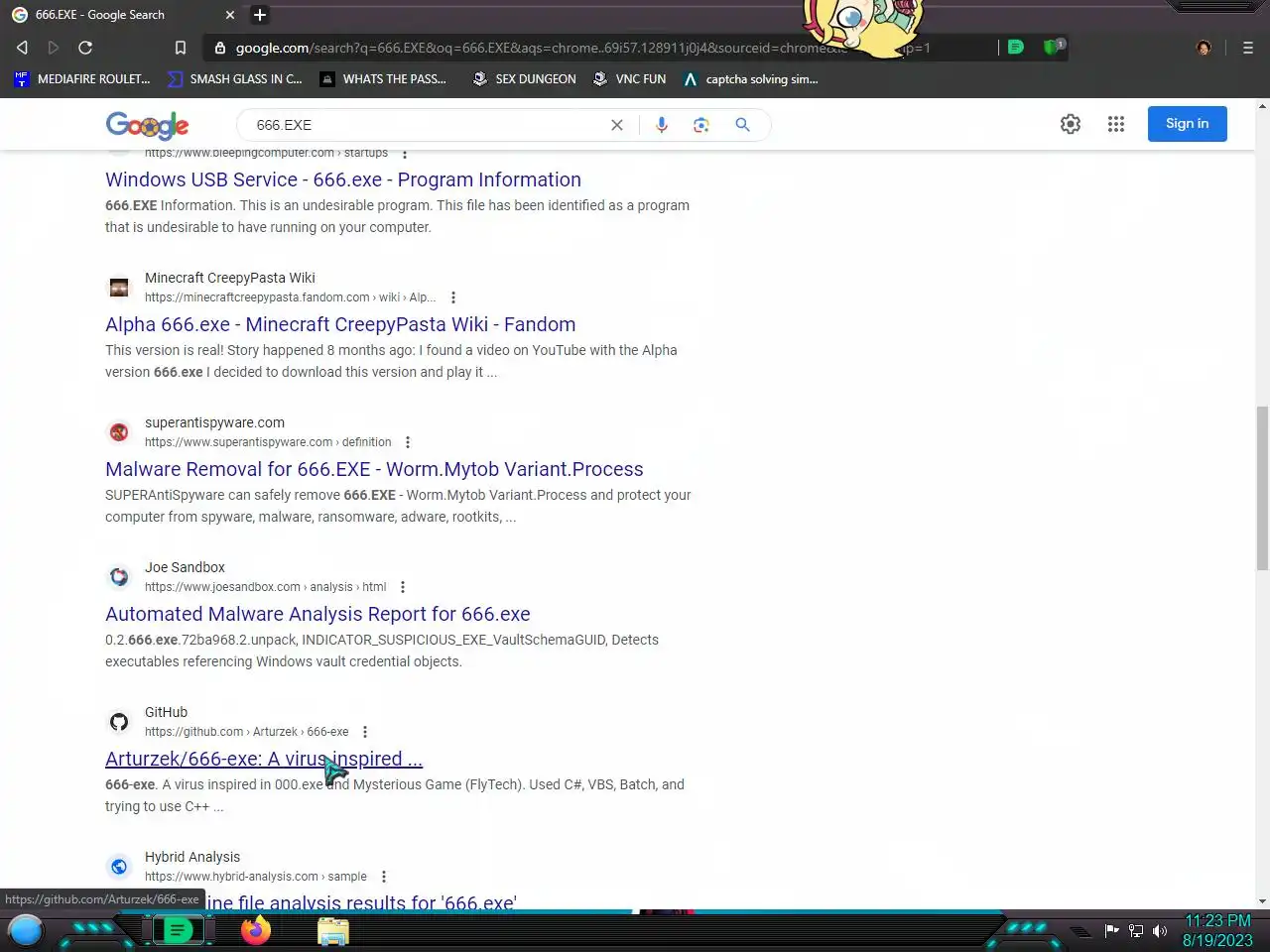Open the Hybrid Analysis file analysis result
The width and height of the screenshot is (1270, 952).
pyautogui.click(x=361, y=902)
